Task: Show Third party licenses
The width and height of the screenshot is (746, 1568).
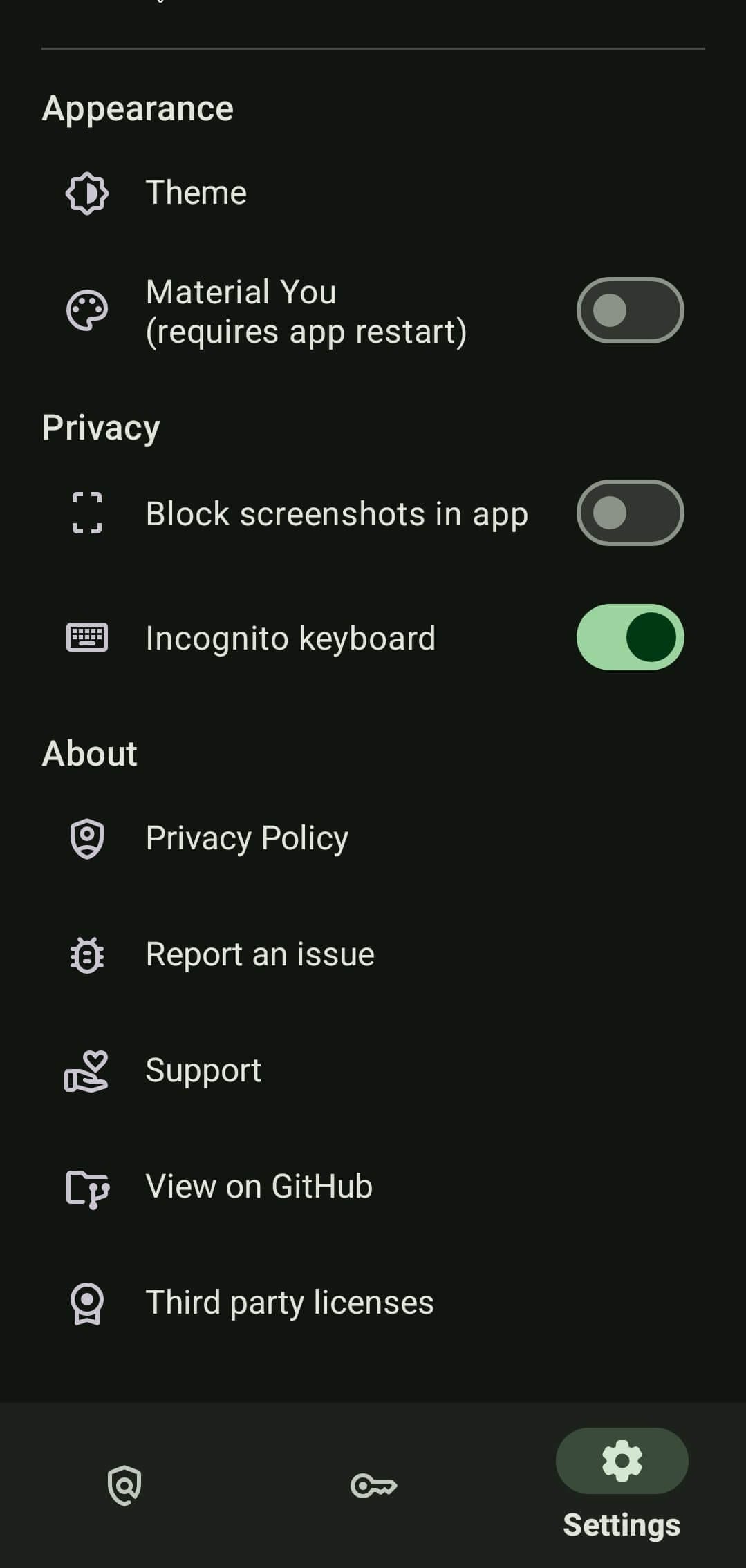Action: pos(290,1303)
